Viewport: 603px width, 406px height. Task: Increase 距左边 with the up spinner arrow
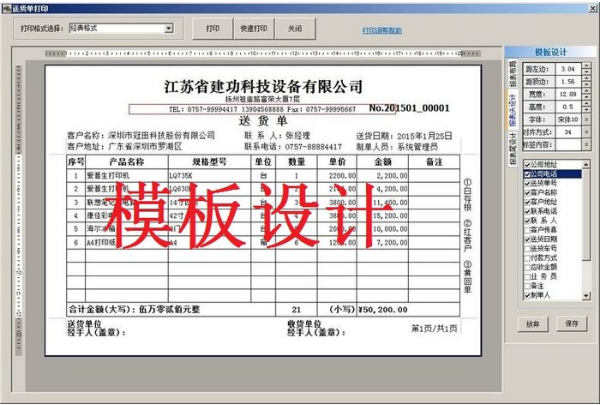pyautogui.click(x=586, y=66)
